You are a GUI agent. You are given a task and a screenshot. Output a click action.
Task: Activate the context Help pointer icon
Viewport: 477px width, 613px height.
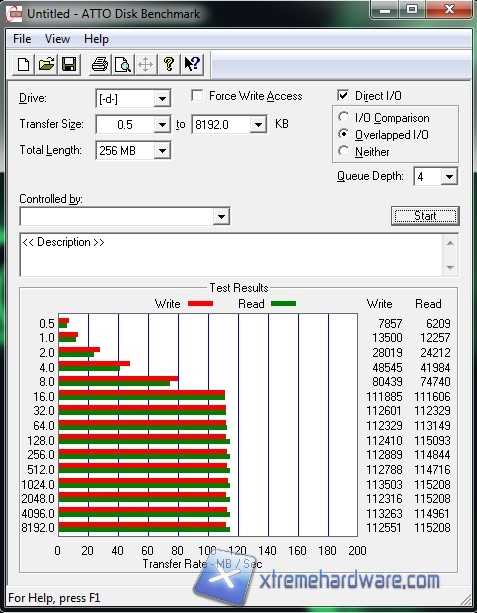192,64
